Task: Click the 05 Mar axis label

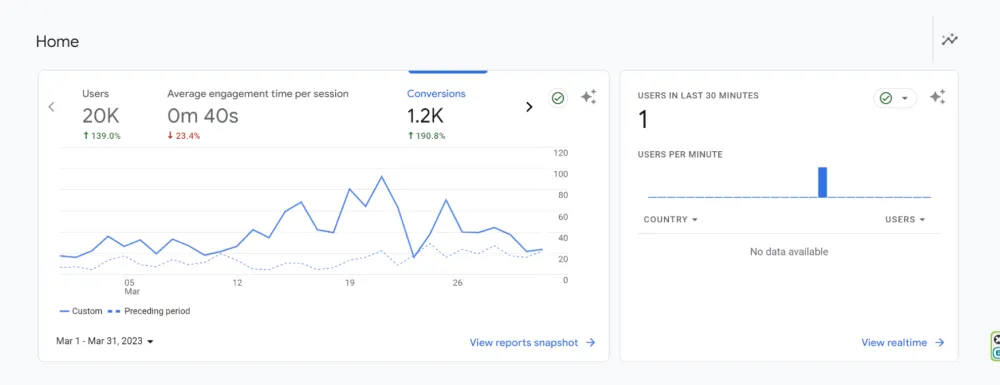Action: (x=131, y=287)
